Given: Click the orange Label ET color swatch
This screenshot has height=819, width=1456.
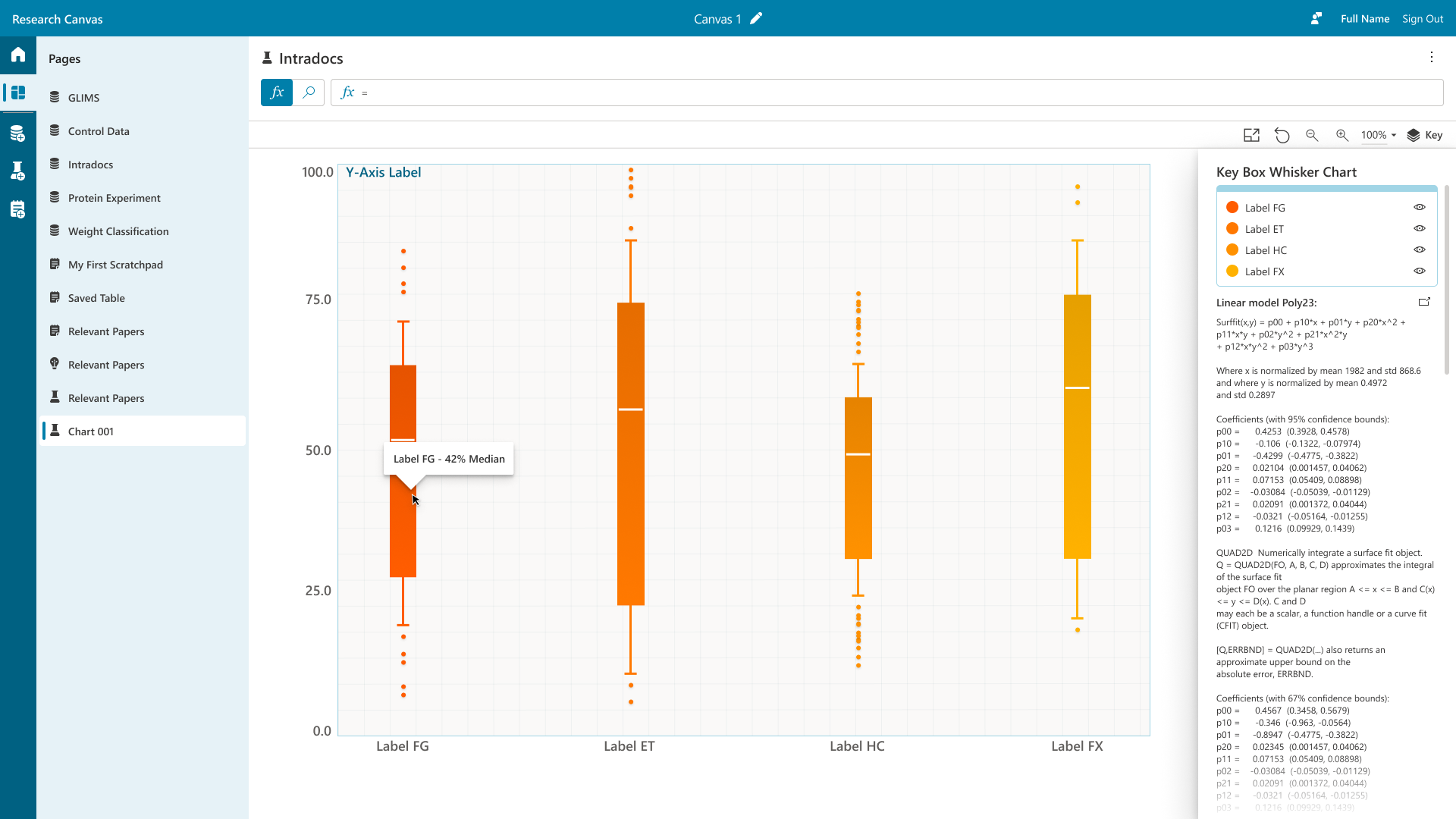Looking at the screenshot, I should [1232, 229].
